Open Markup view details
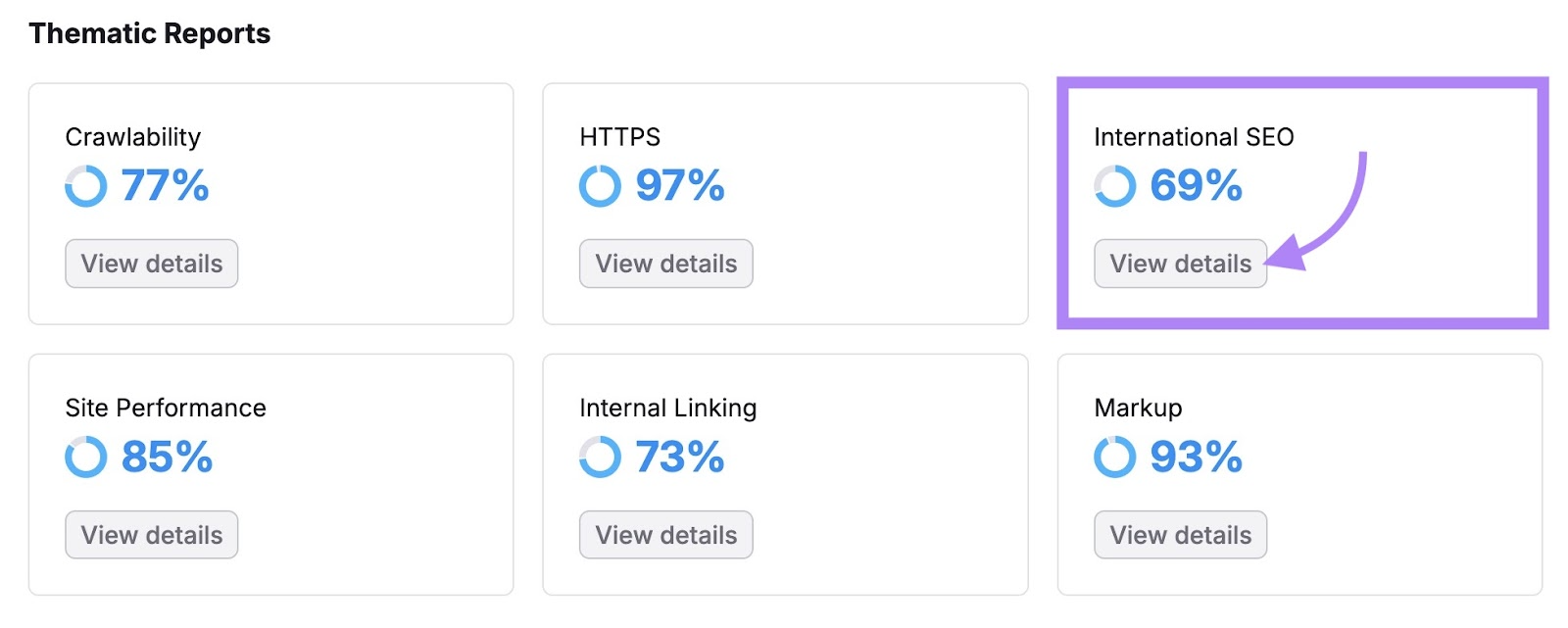Viewport: 1568px width, 628px height. tap(1180, 534)
